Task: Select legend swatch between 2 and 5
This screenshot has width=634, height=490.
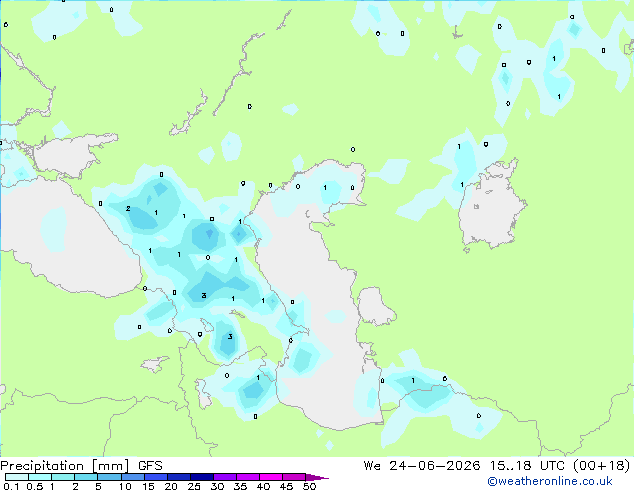Action: click(86, 477)
